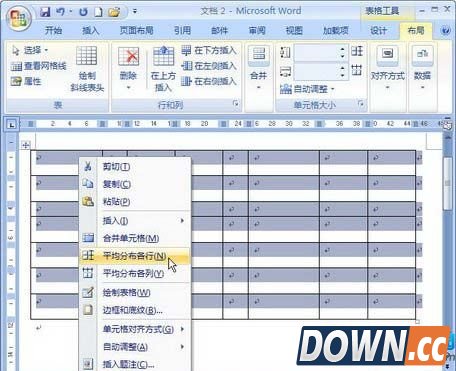Increase row height with up spinner

[x=343, y=49]
